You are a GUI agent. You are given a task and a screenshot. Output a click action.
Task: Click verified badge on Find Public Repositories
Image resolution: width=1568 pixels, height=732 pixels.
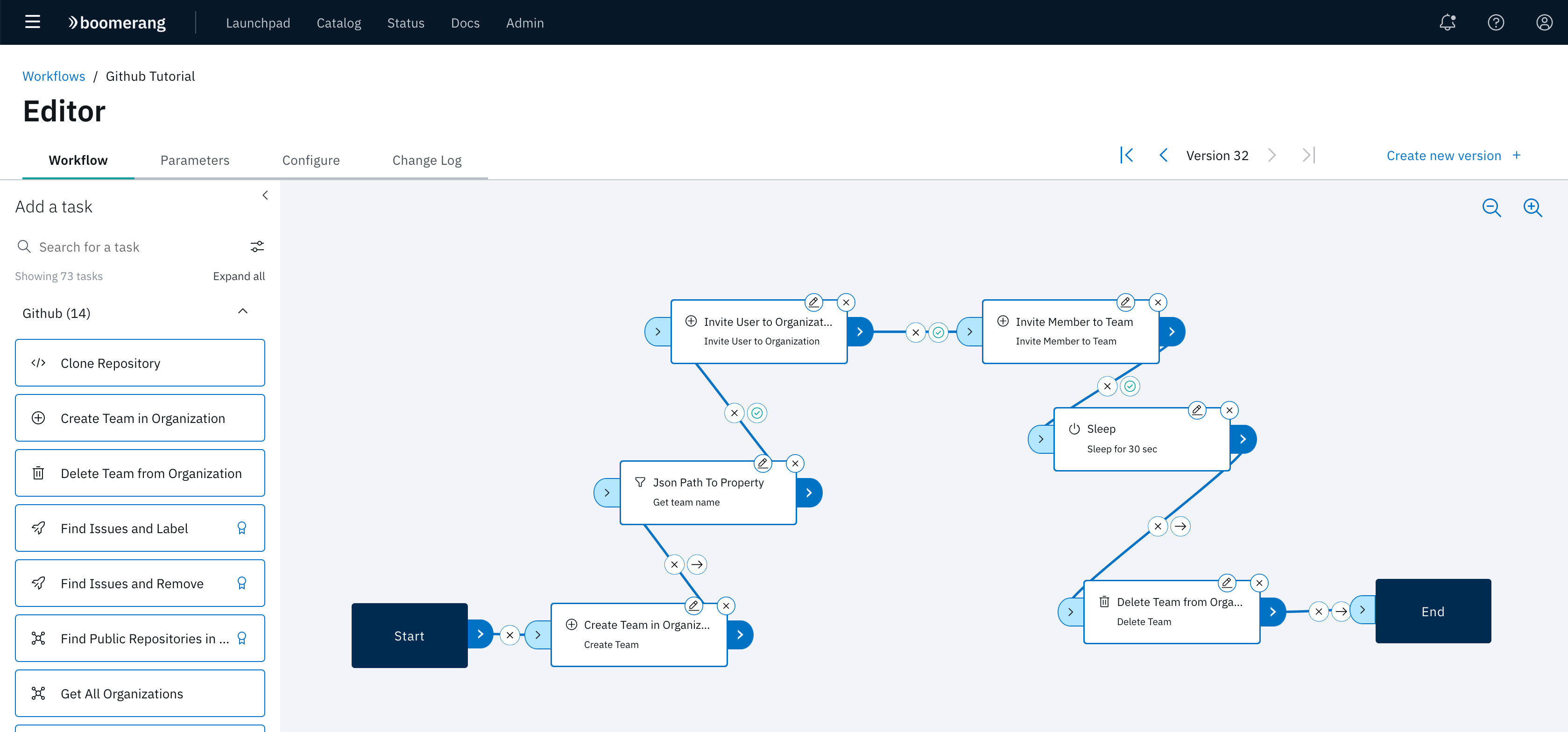click(242, 638)
